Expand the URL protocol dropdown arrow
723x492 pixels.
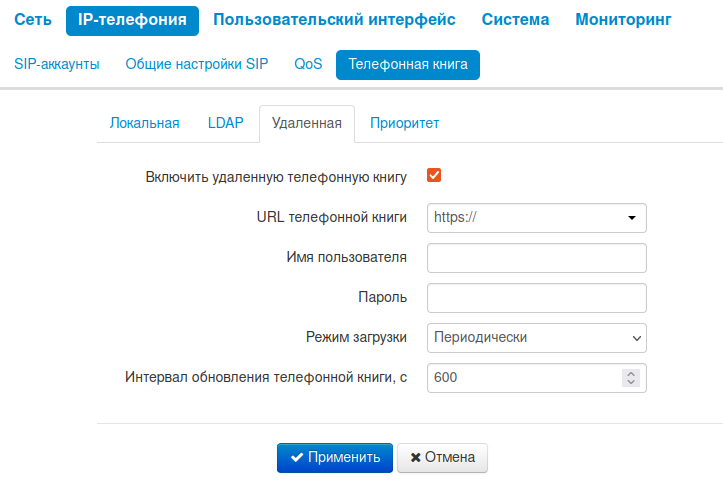coord(632,217)
